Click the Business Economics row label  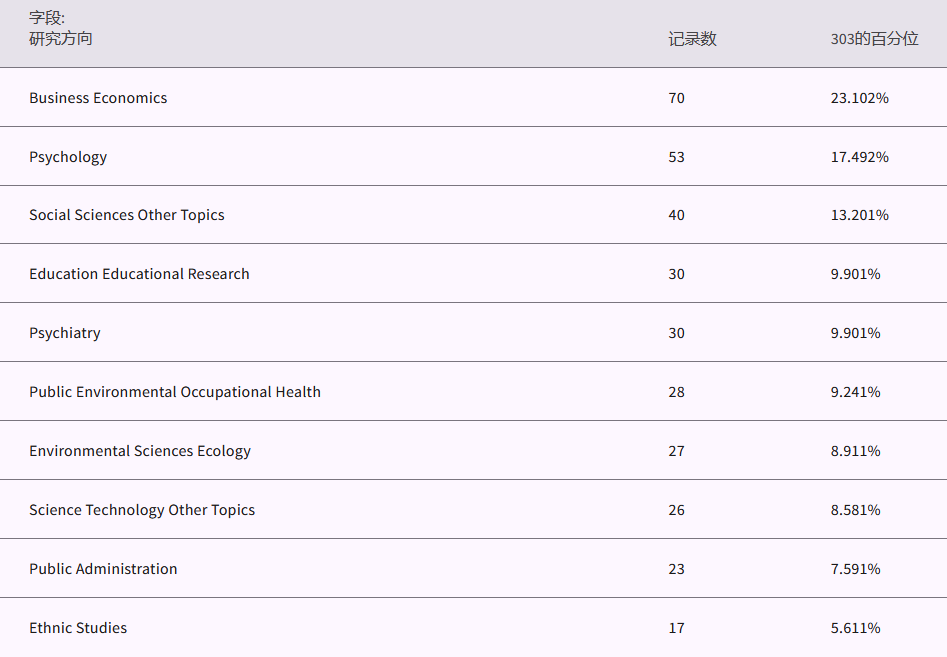[x=98, y=98]
